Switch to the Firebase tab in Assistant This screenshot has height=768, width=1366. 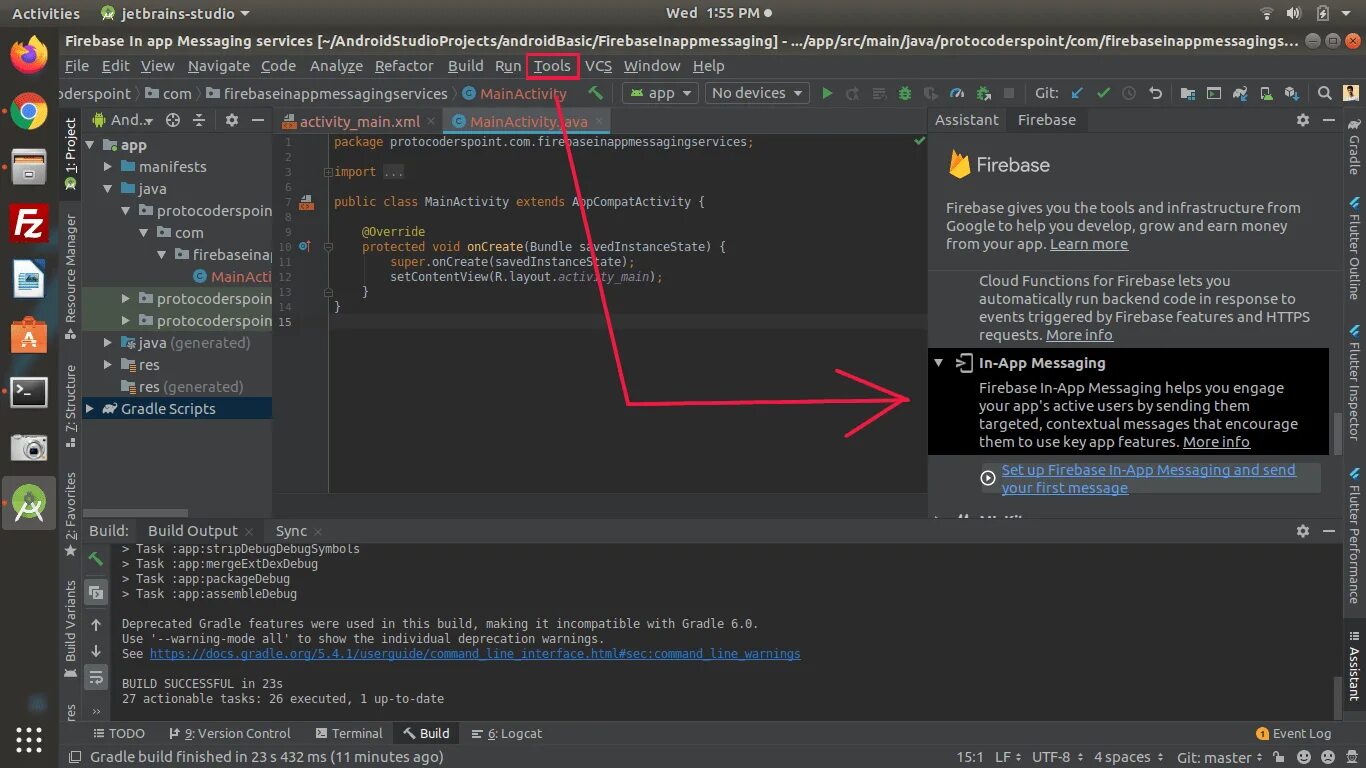coord(1046,120)
